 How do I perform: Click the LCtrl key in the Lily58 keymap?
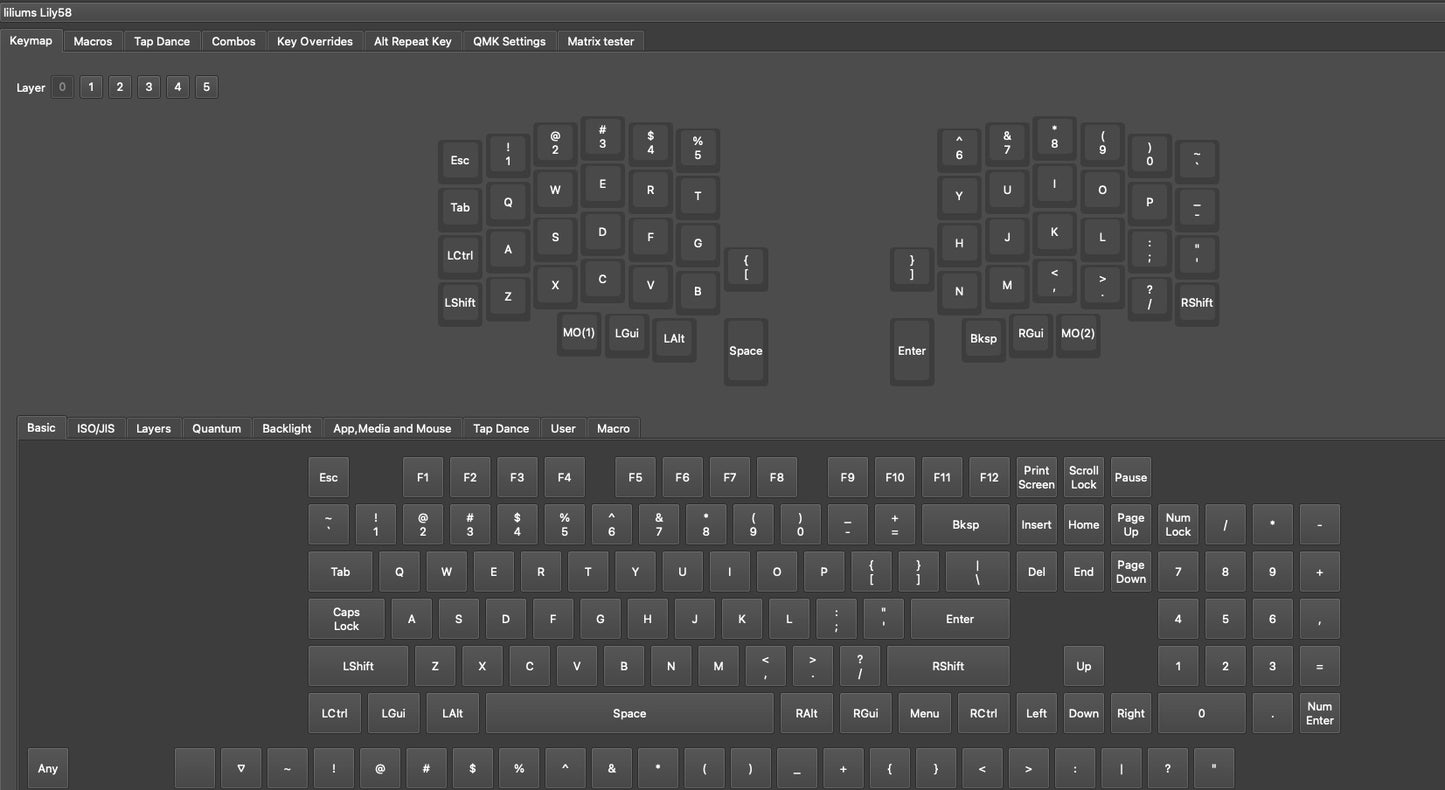pos(460,255)
